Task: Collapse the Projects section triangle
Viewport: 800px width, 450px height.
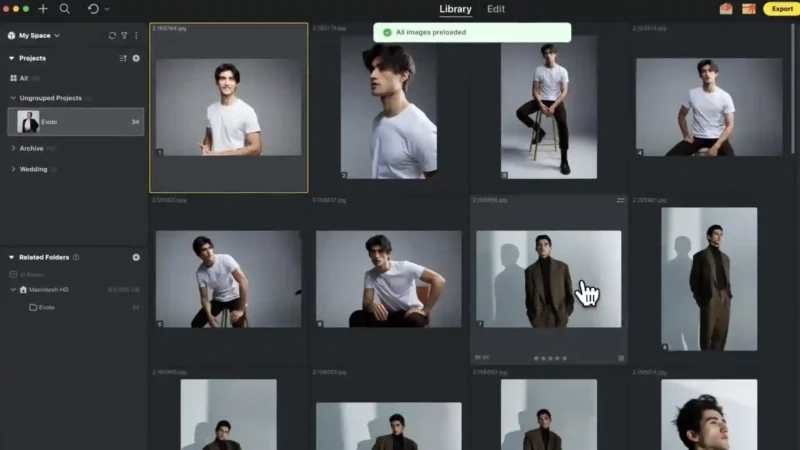Action: point(11,58)
